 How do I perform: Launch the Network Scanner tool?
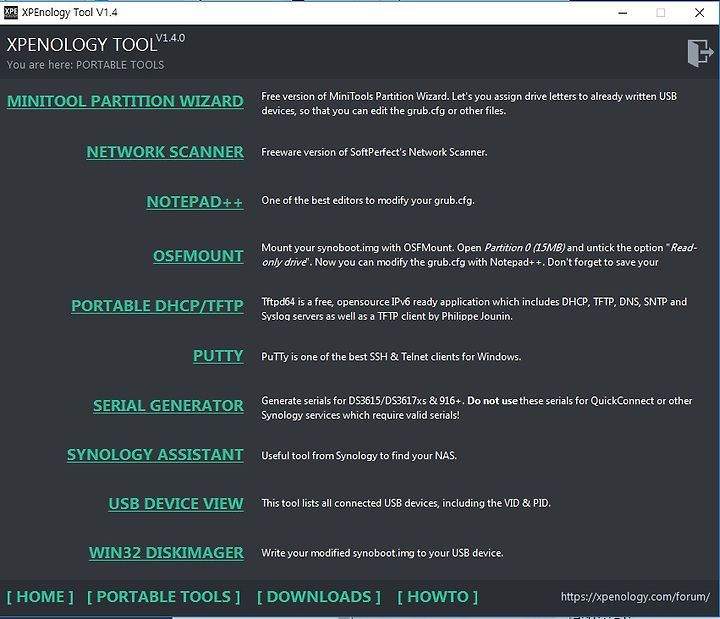point(165,152)
